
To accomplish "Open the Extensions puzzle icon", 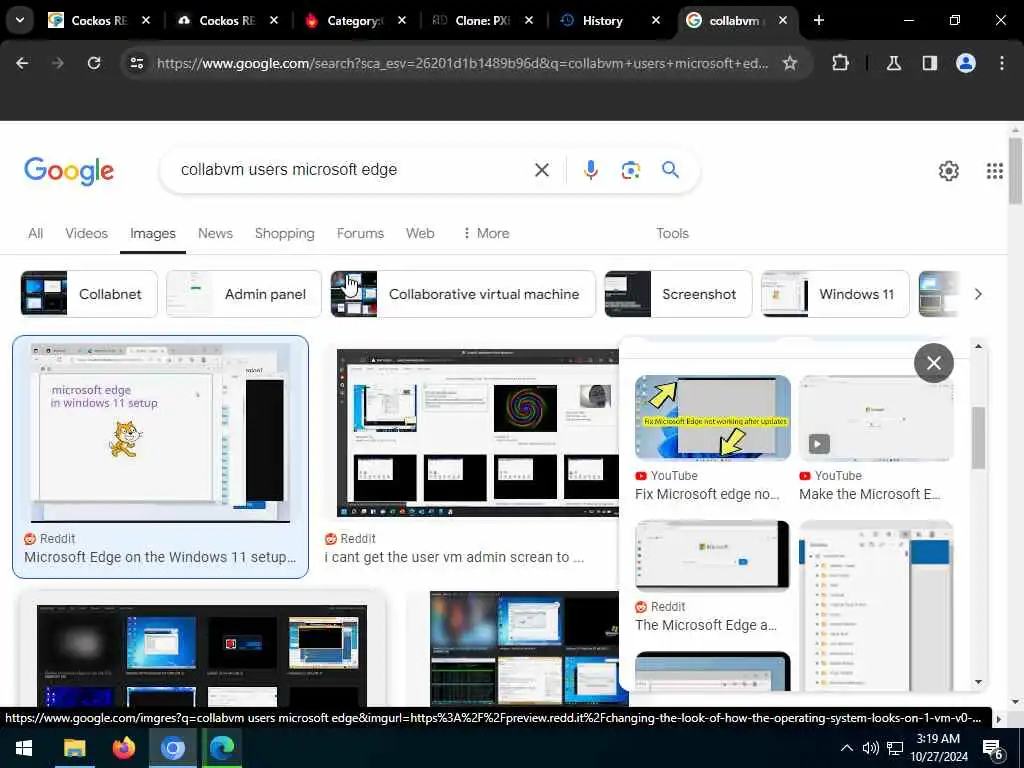I will point(840,63).
